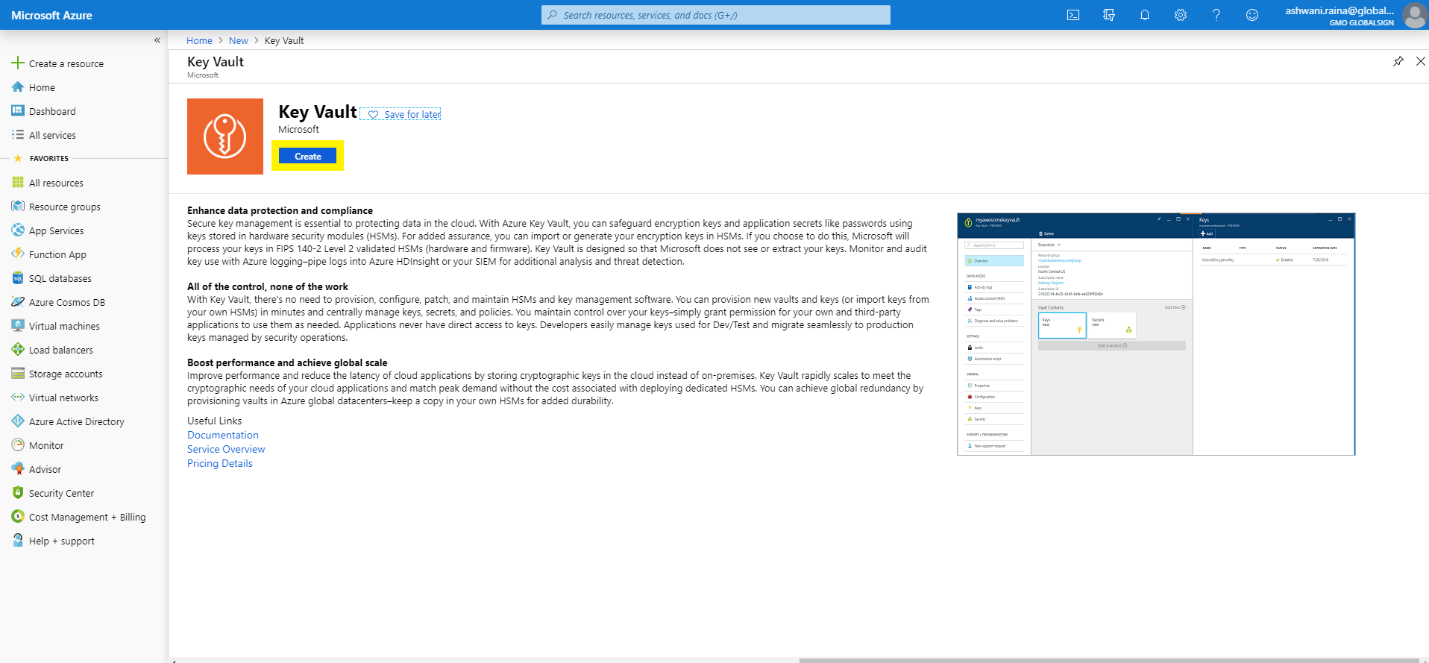Click the New breadcrumb link
This screenshot has height=663, width=1429.
238,41
